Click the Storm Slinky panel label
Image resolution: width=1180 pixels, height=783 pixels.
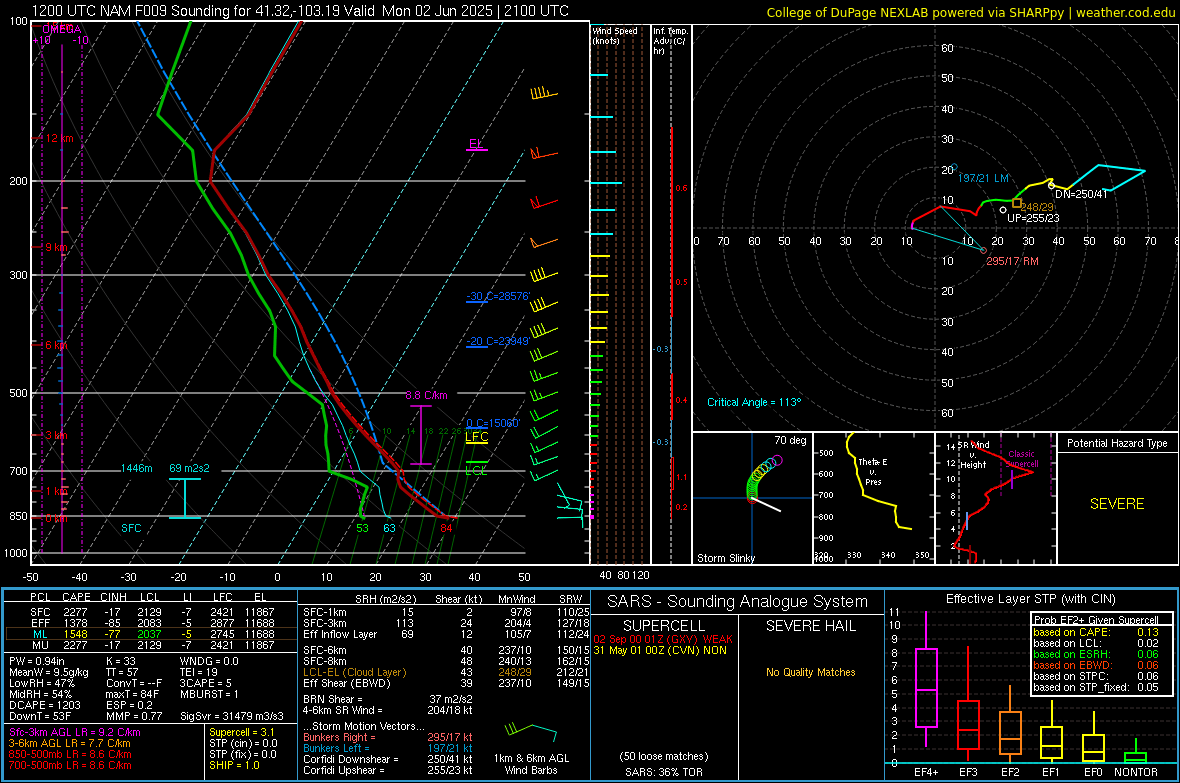pos(725,558)
